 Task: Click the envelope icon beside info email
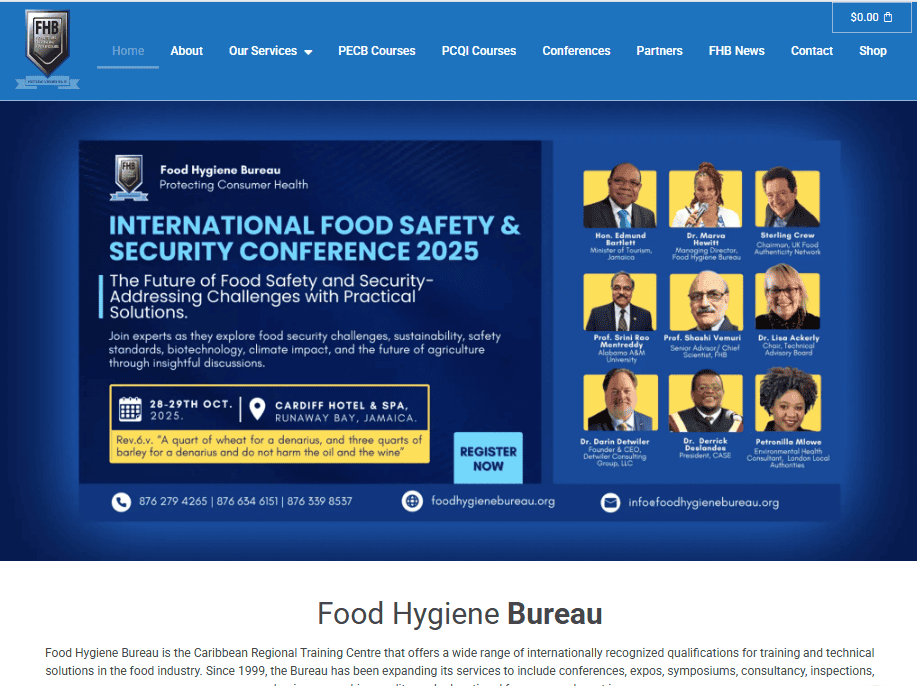pos(610,502)
